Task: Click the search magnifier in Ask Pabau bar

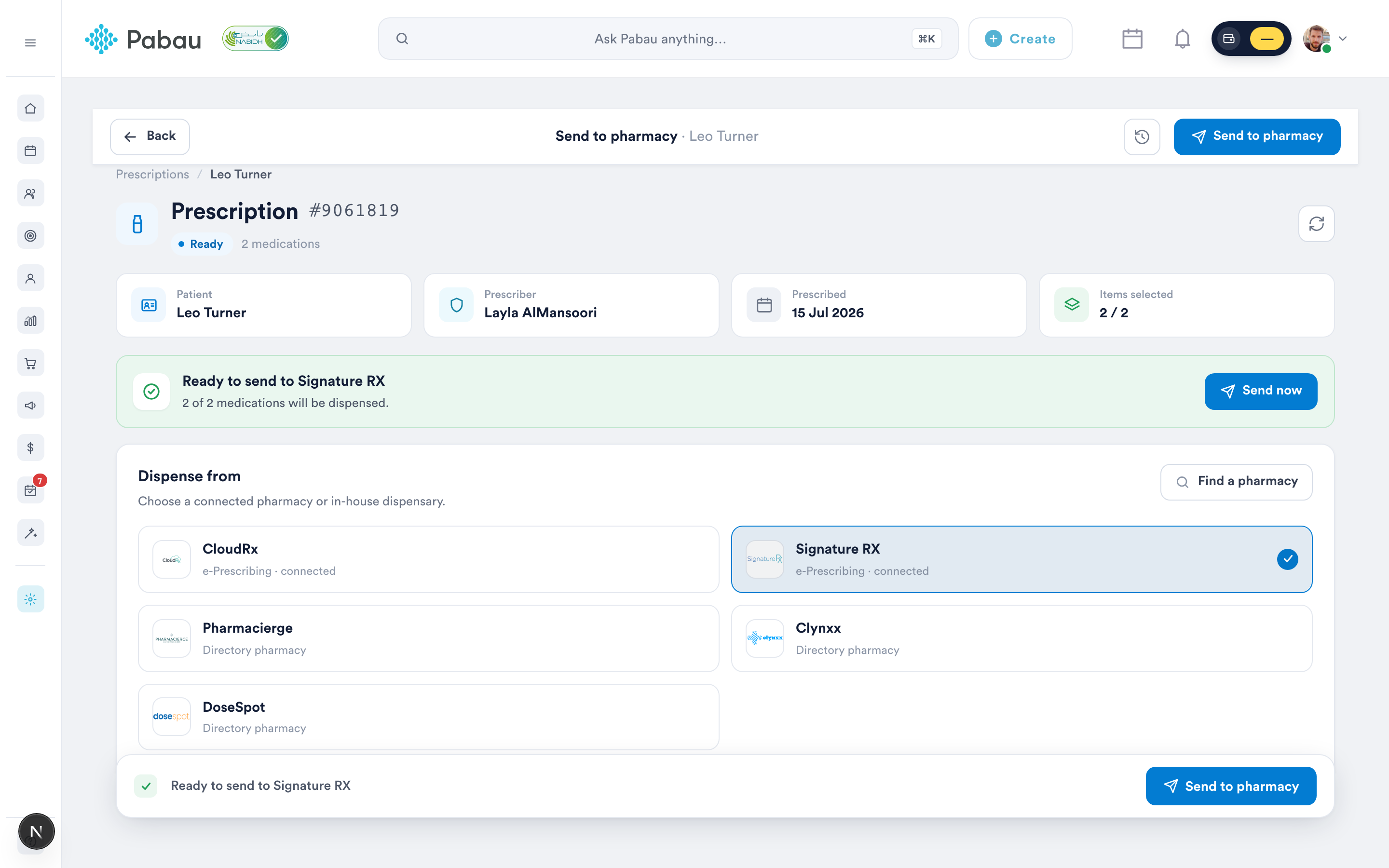Action: [402, 39]
